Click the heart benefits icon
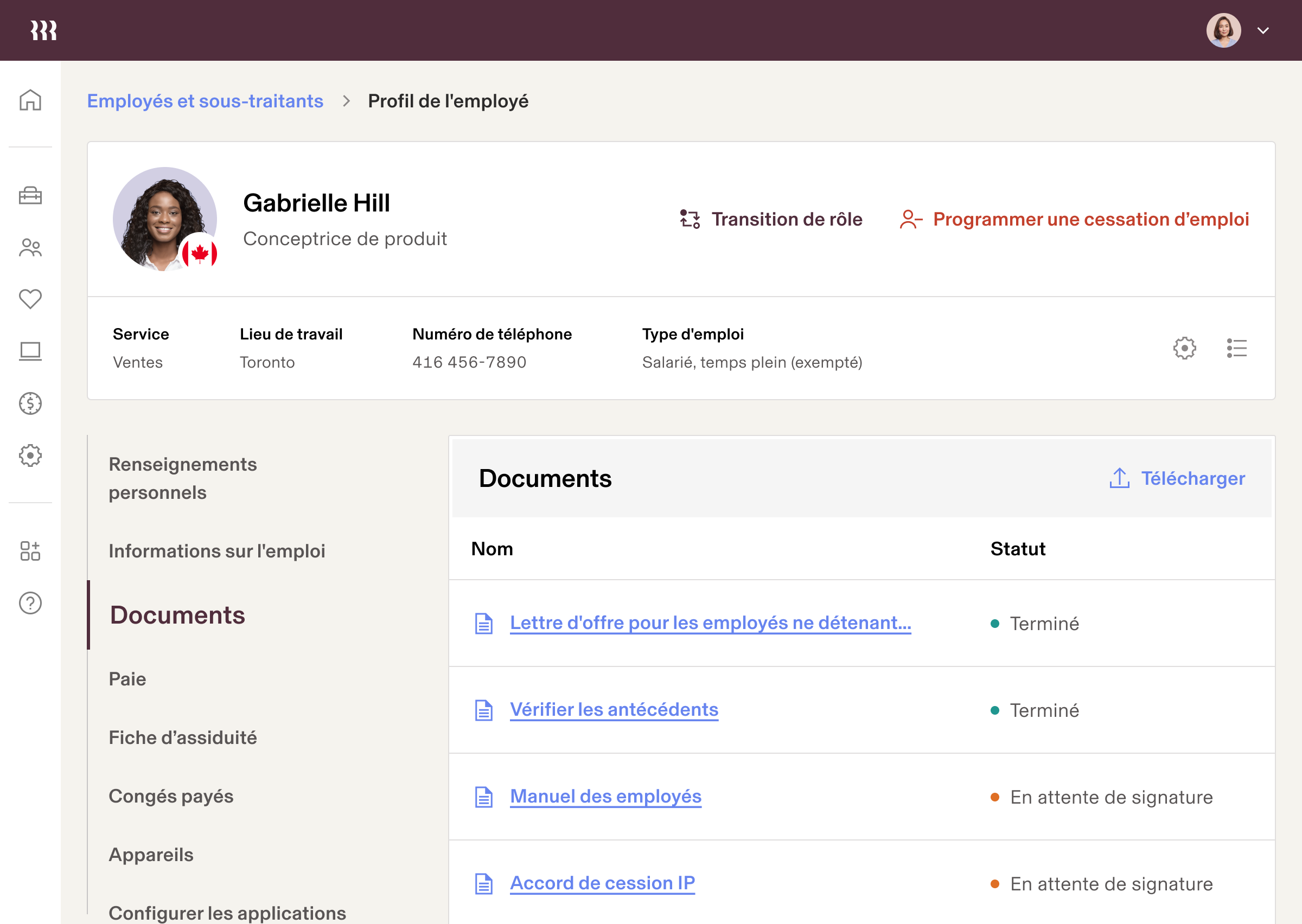The height and width of the screenshot is (924, 1302). [x=30, y=299]
